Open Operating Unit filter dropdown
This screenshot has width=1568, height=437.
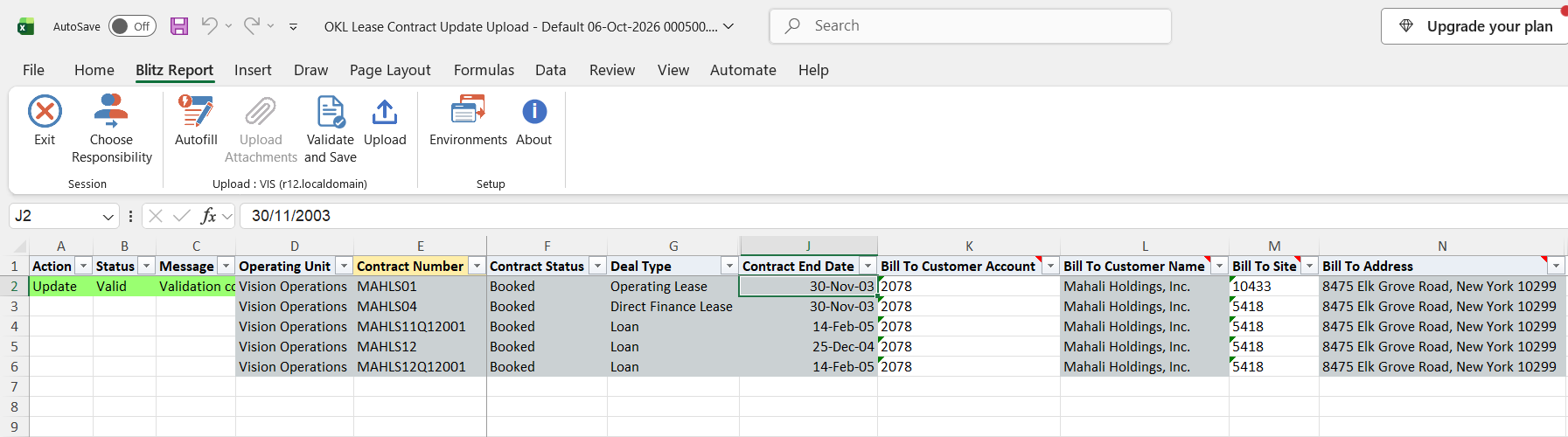point(345,266)
